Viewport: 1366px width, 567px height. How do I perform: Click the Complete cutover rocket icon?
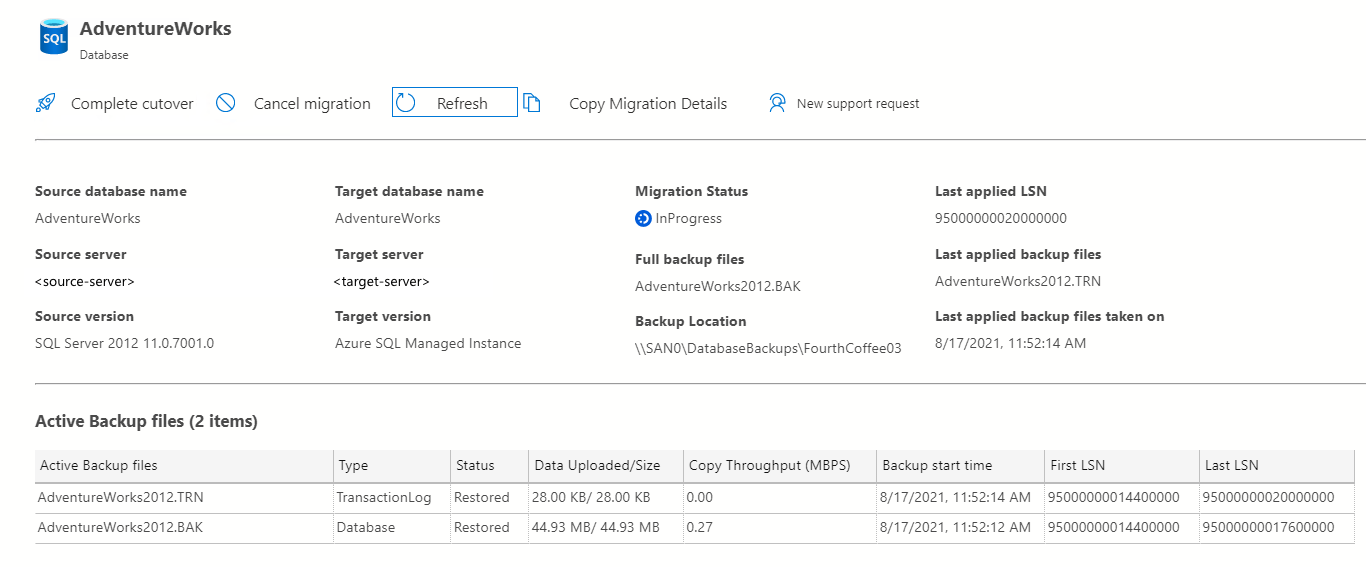(45, 103)
